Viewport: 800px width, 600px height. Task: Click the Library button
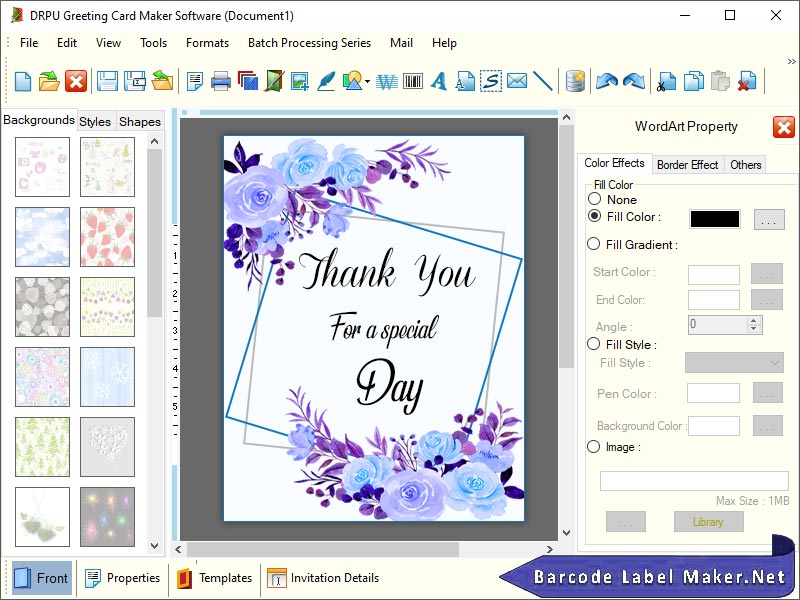(x=708, y=521)
